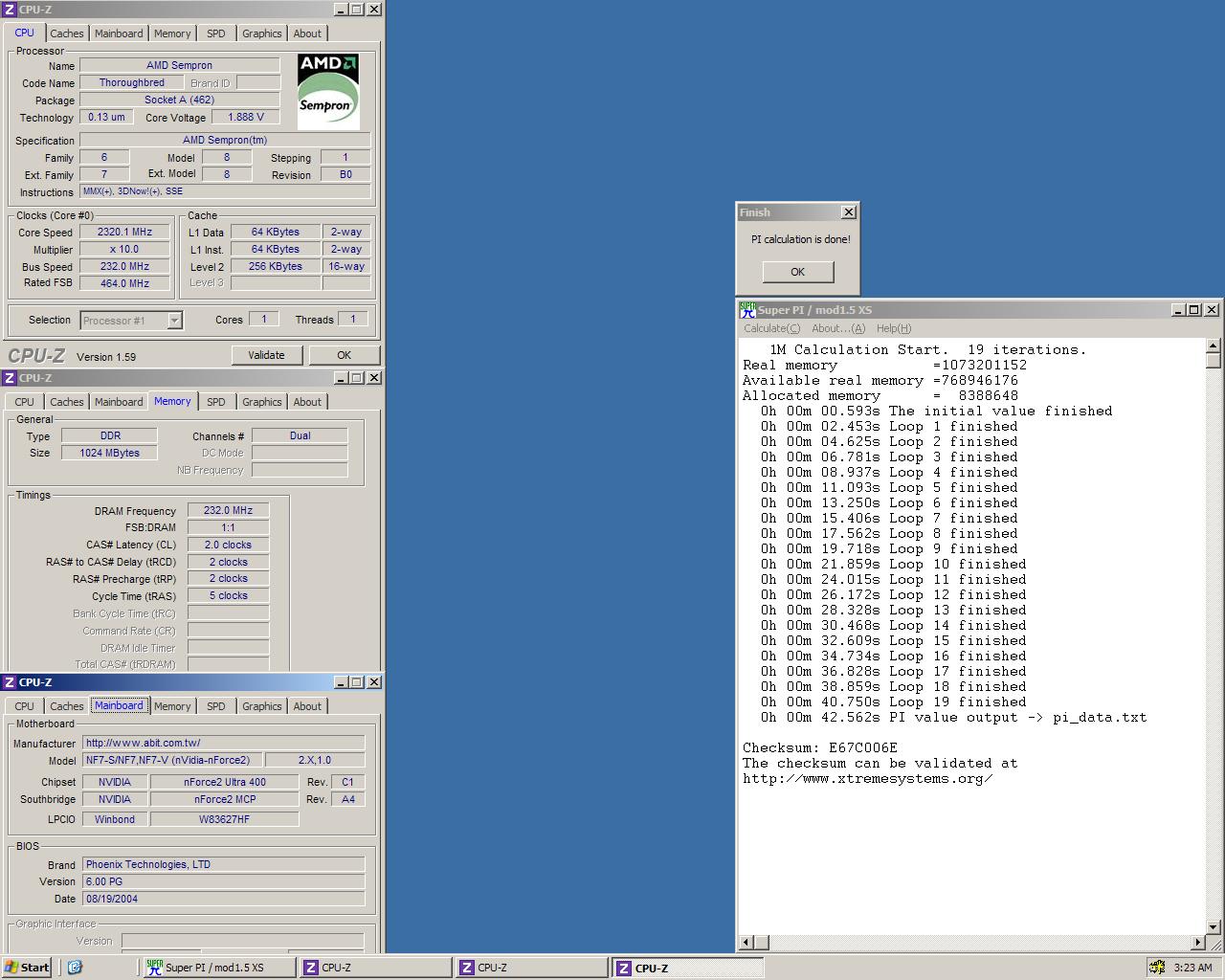Click the Memory CPU-Z window title icon
This screenshot has width=1225, height=980.
pos(10,377)
